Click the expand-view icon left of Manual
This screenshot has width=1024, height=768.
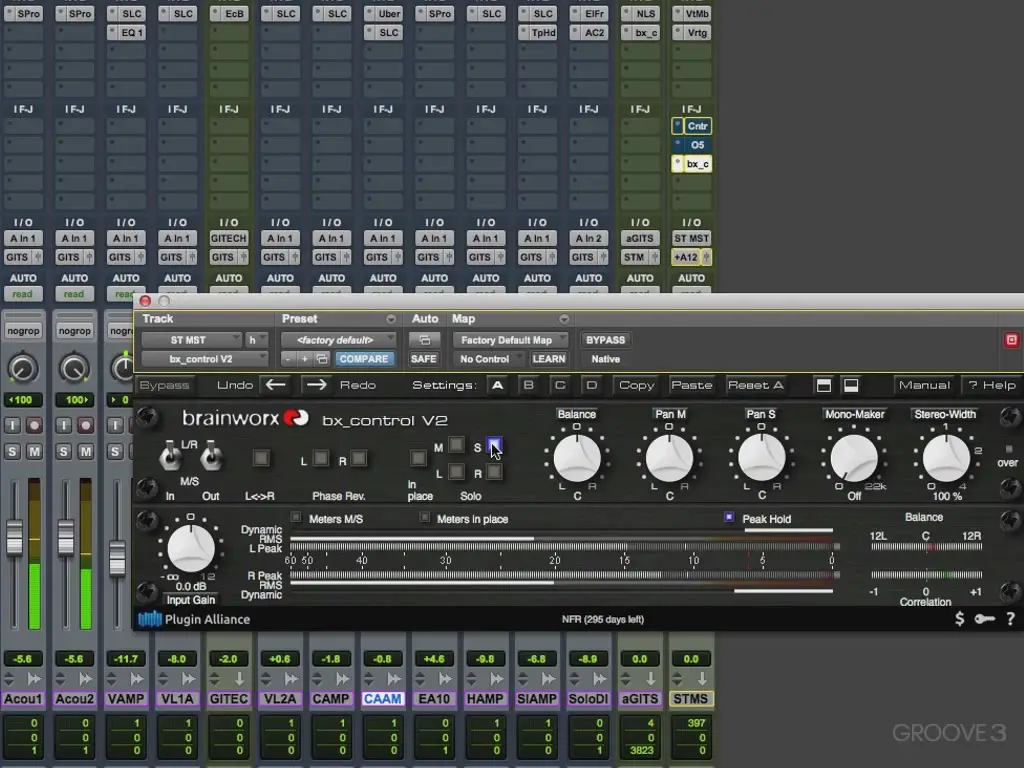(x=824, y=385)
